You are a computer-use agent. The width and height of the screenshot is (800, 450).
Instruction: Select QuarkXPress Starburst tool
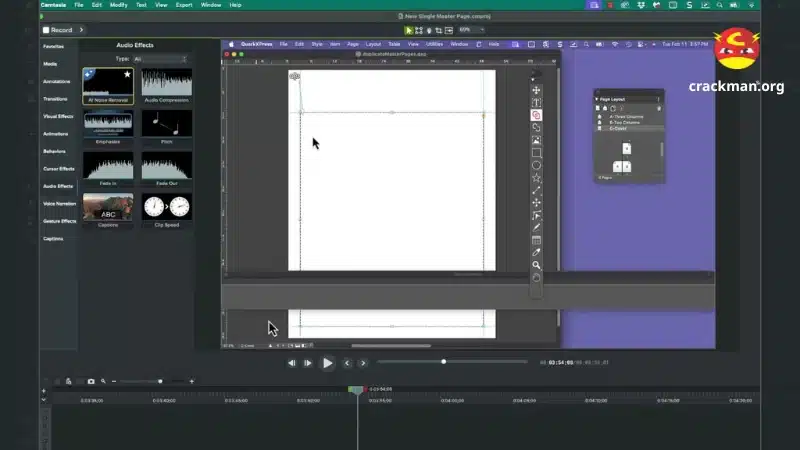tap(536, 178)
